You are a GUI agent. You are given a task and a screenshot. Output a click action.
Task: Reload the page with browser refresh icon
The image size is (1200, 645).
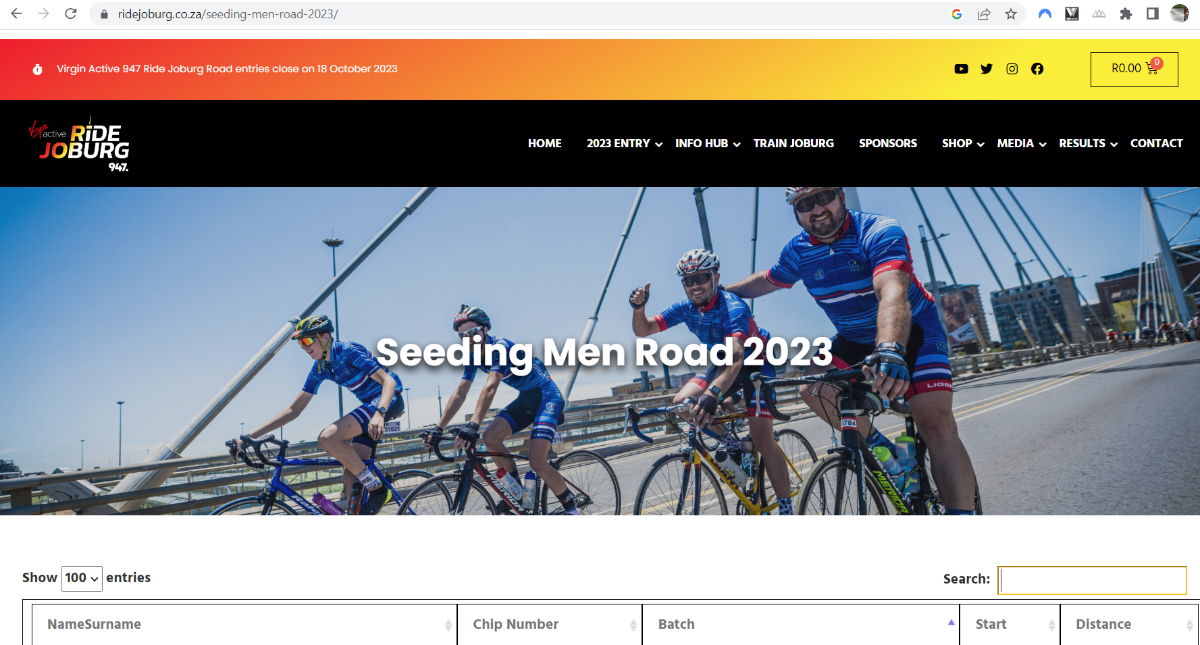click(x=70, y=14)
